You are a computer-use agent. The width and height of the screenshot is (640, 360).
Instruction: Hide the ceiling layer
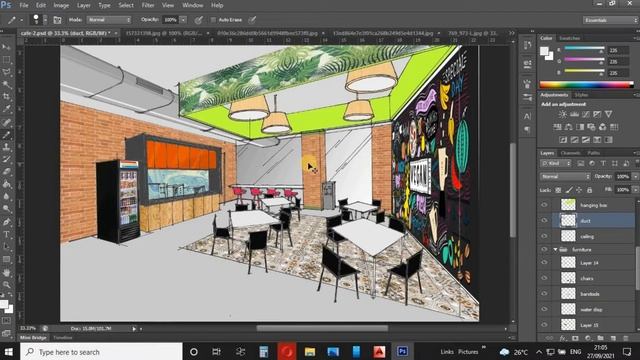(544, 236)
